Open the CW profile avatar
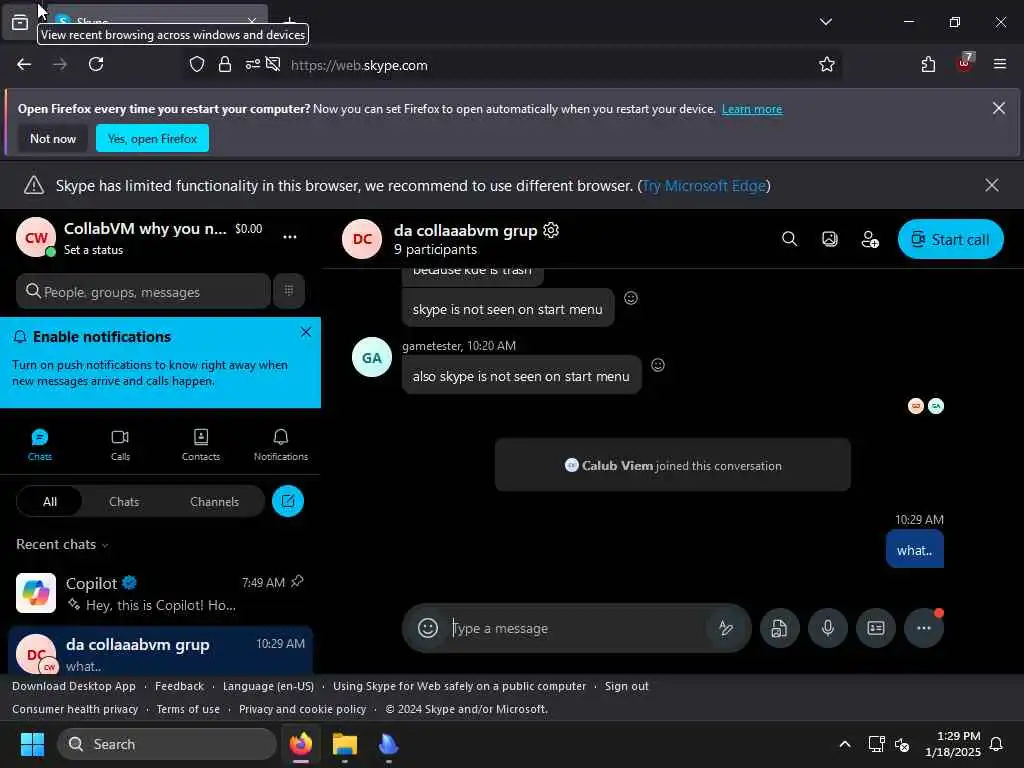1024x768 pixels. 36,238
